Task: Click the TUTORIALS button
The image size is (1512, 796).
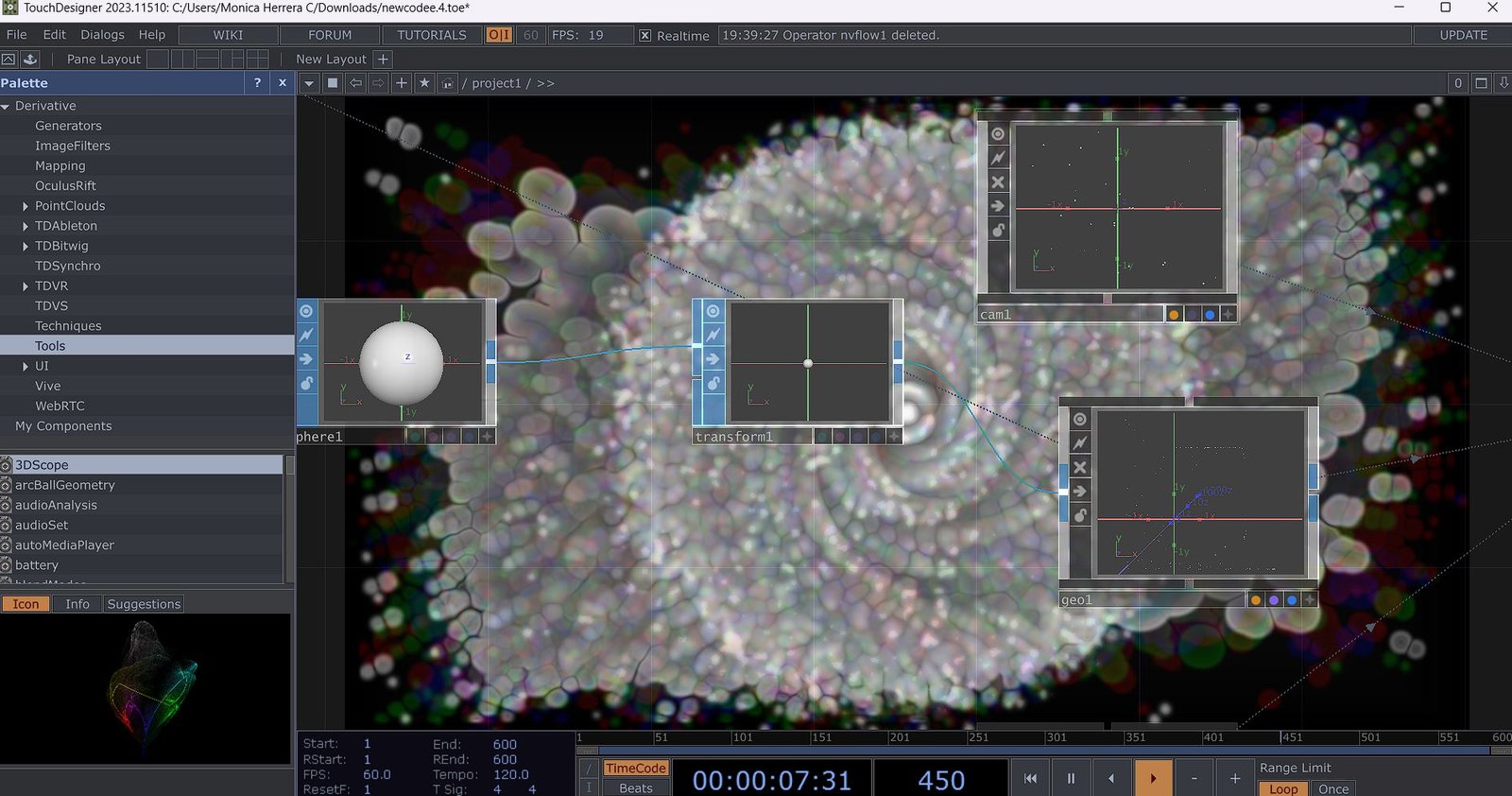Action: click(x=431, y=35)
